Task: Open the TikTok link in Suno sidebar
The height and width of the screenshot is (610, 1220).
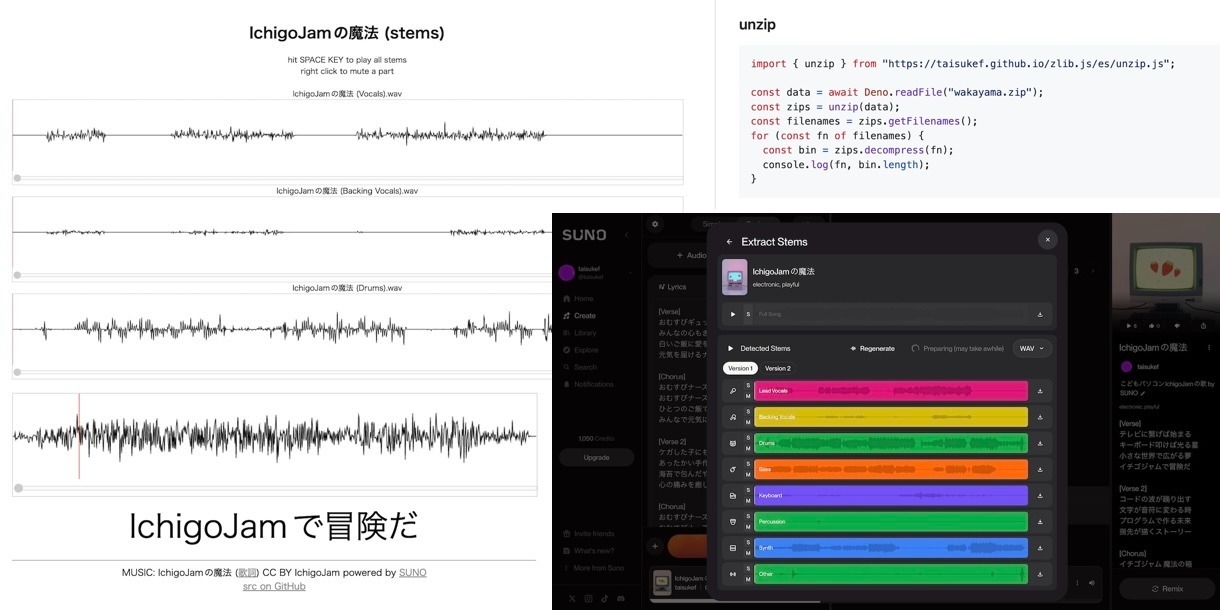Action: pos(604,598)
